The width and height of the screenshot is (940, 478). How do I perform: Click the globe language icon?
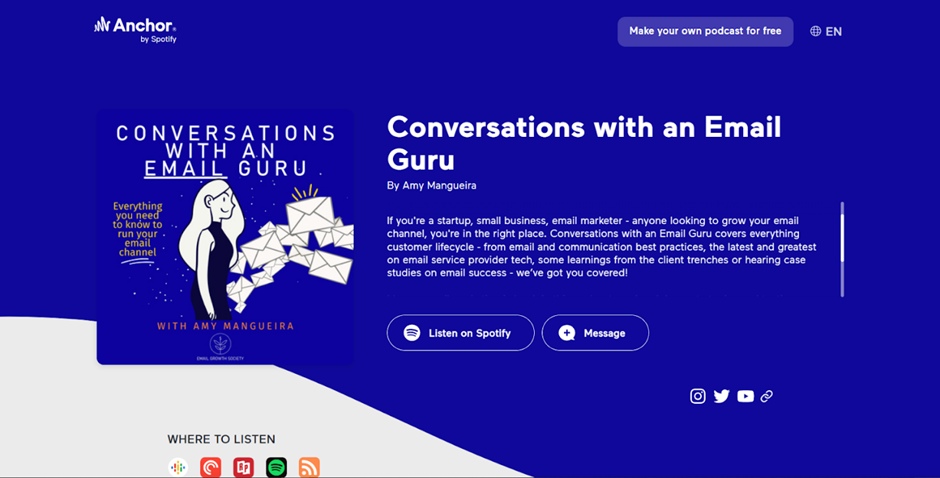point(815,31)
